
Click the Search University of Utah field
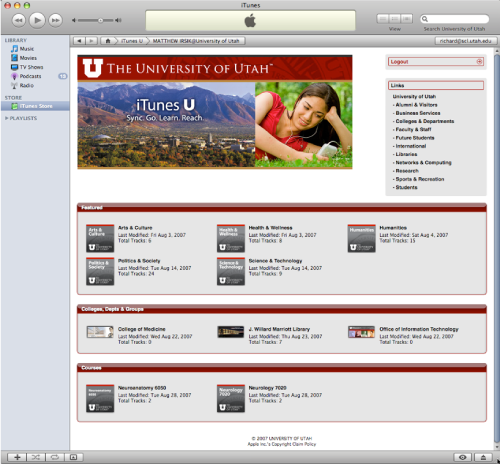pyautogui.click(x=454, y=19)
